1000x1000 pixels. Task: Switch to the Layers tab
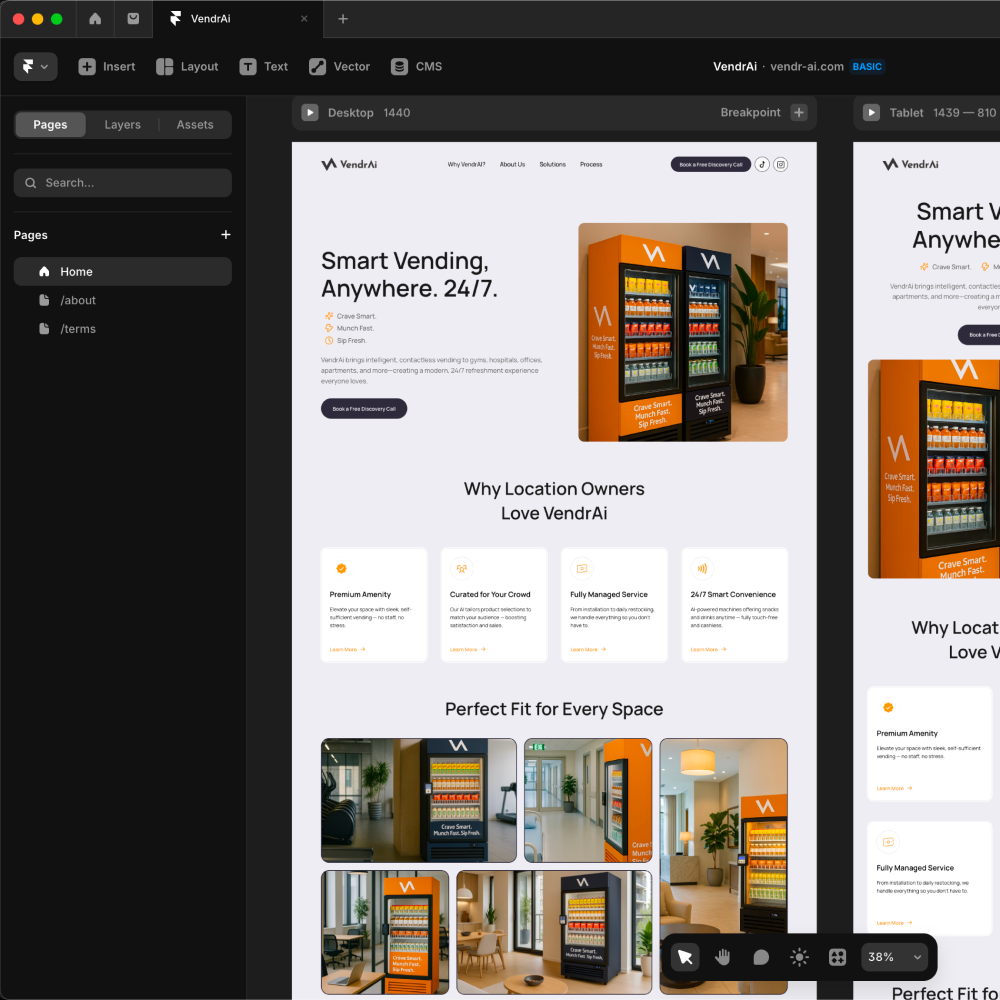122,125
